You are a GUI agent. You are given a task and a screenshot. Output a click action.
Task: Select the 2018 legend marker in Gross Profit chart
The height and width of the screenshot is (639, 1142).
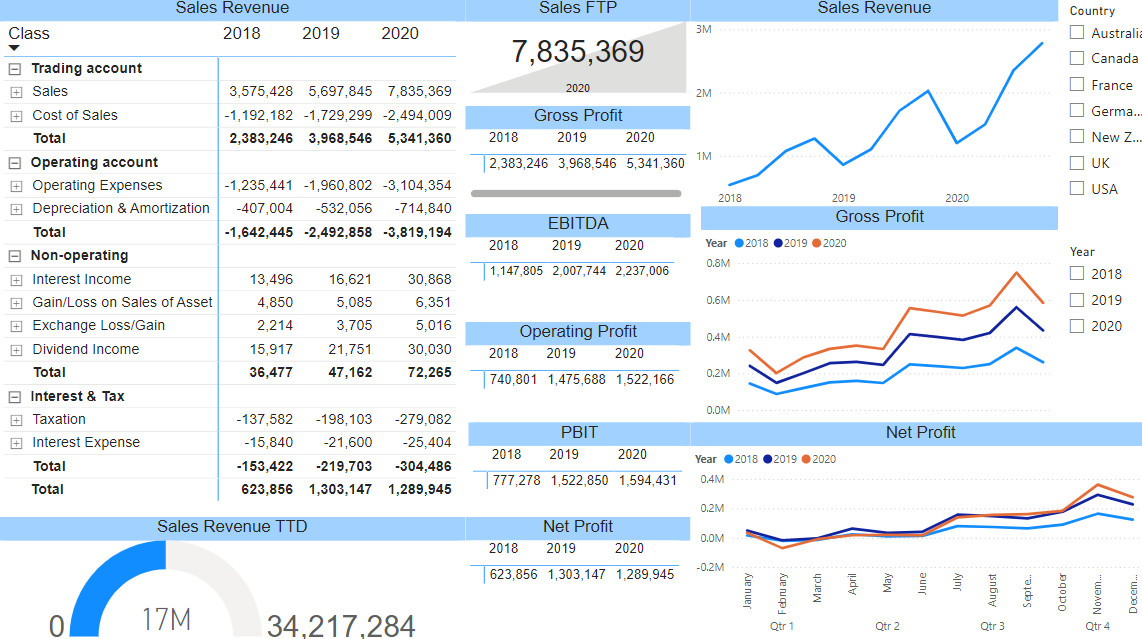pyautogui.click(x=739, y=242)
